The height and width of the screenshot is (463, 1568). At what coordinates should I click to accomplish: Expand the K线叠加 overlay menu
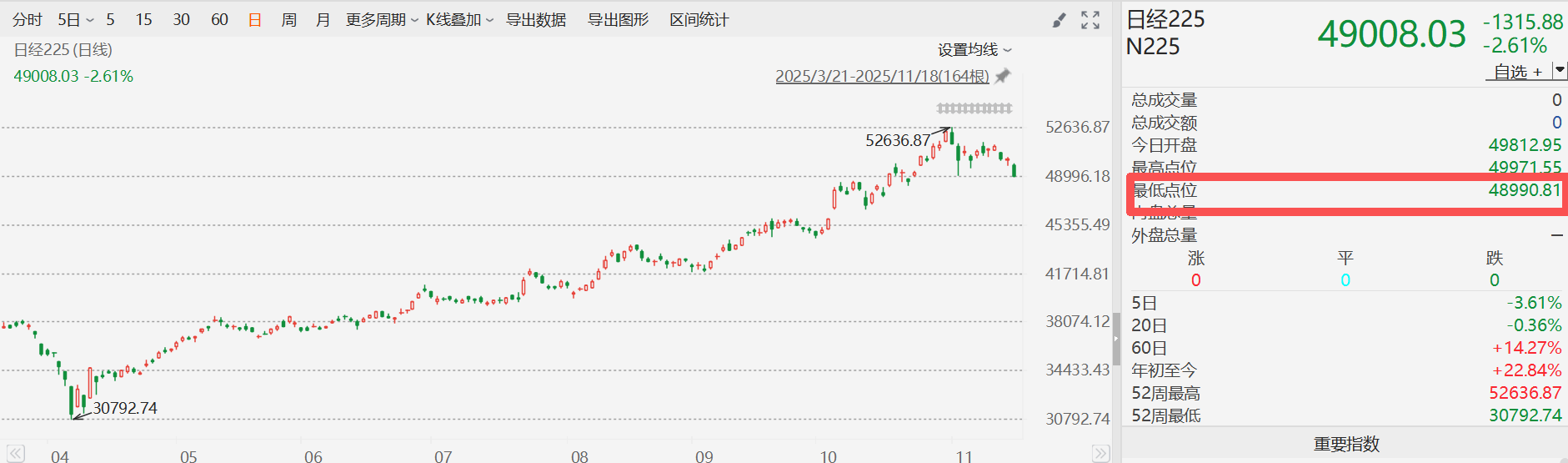click(459, 19)
